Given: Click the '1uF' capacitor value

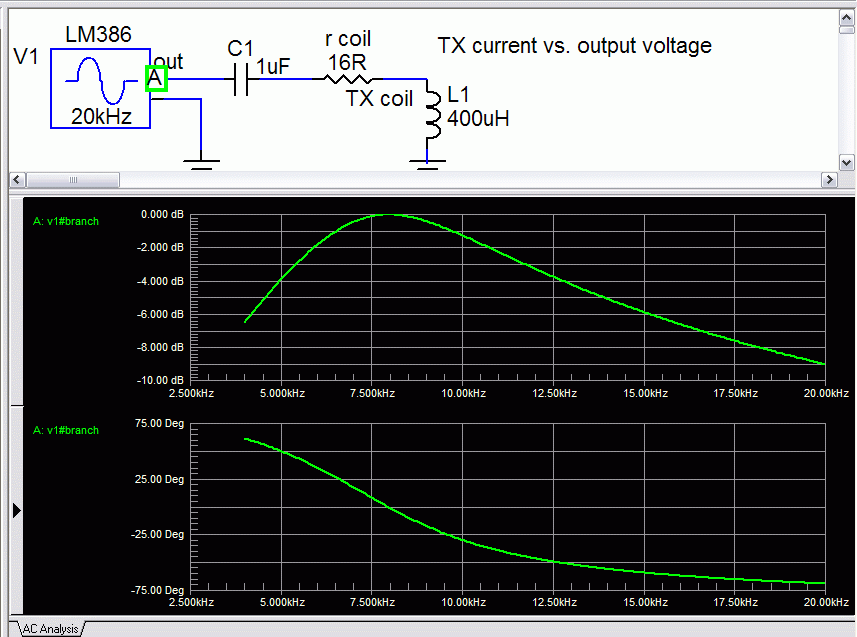Looking at the screenshot, I should click(273, 67).
